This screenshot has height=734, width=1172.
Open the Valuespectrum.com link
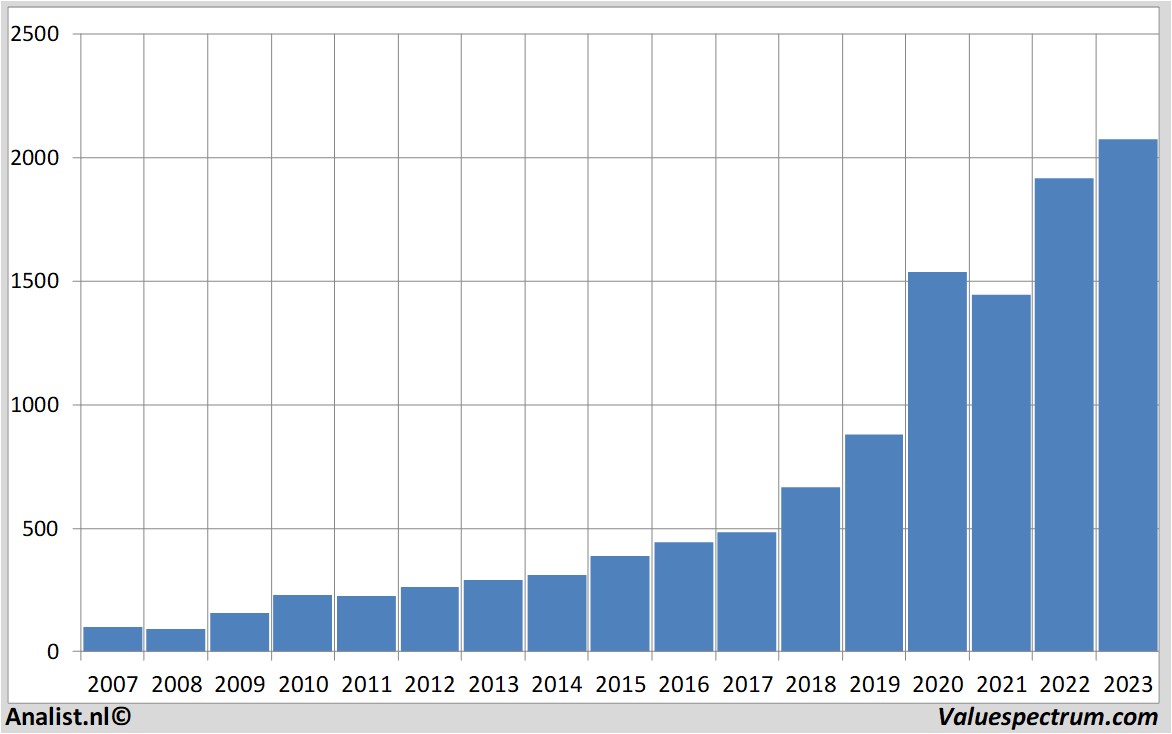(1048, 717)
